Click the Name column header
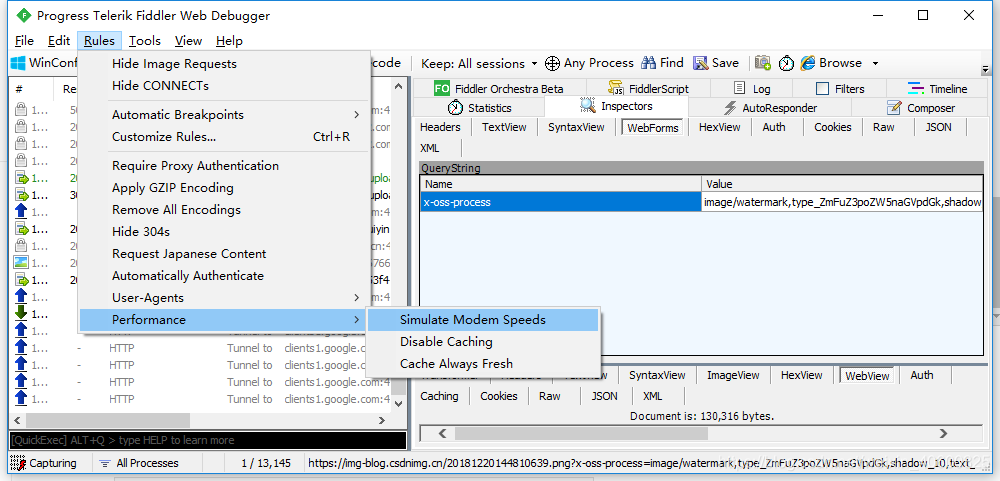Image resolution: width=1000 pixels, height=481 pixels. pyautogui.click(x=561, y=184)
